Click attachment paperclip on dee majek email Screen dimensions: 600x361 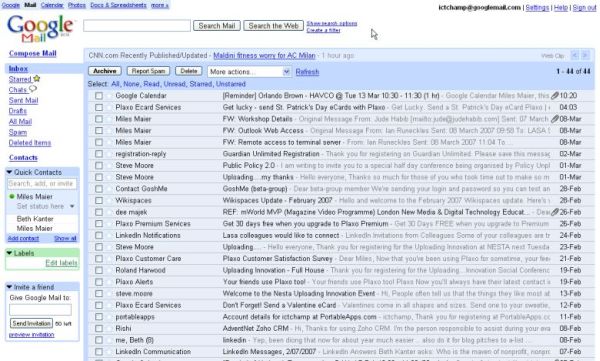[x=554, y=212]
